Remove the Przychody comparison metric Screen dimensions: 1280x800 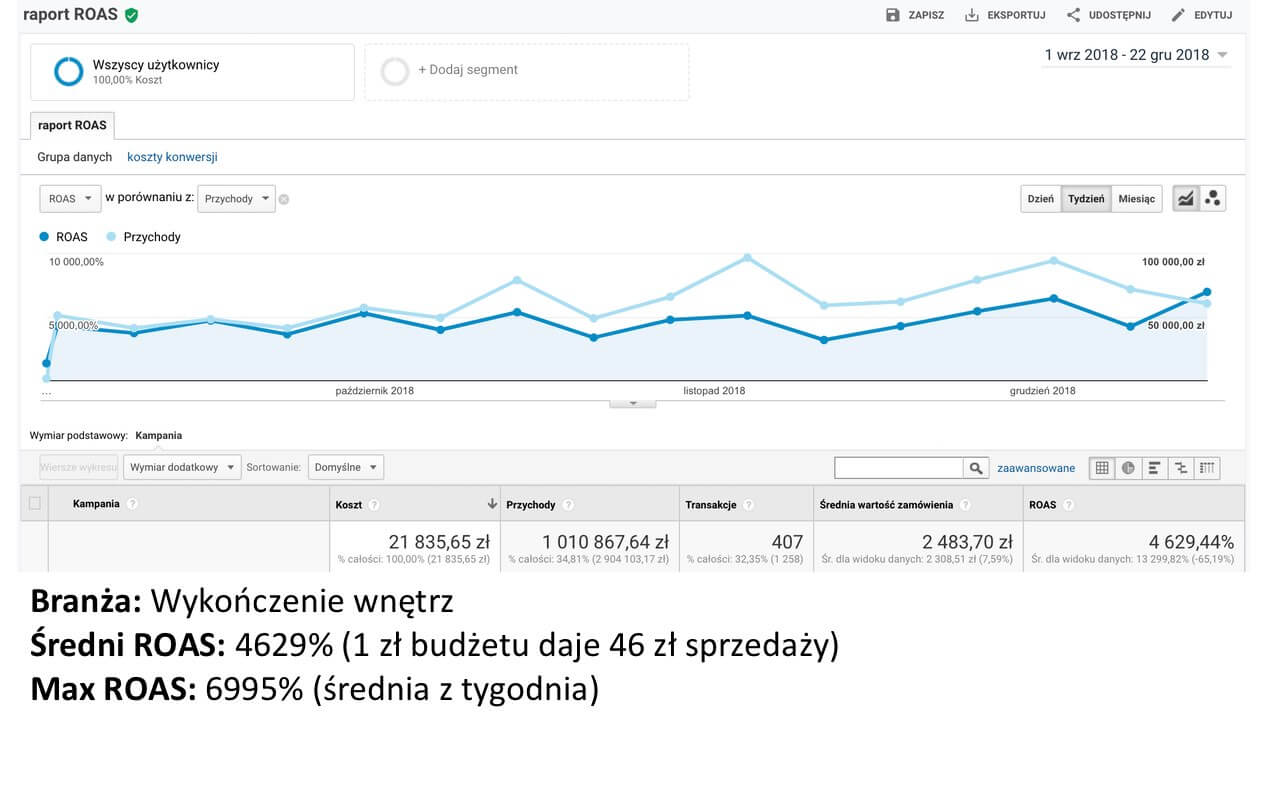[x=284, y=199]
